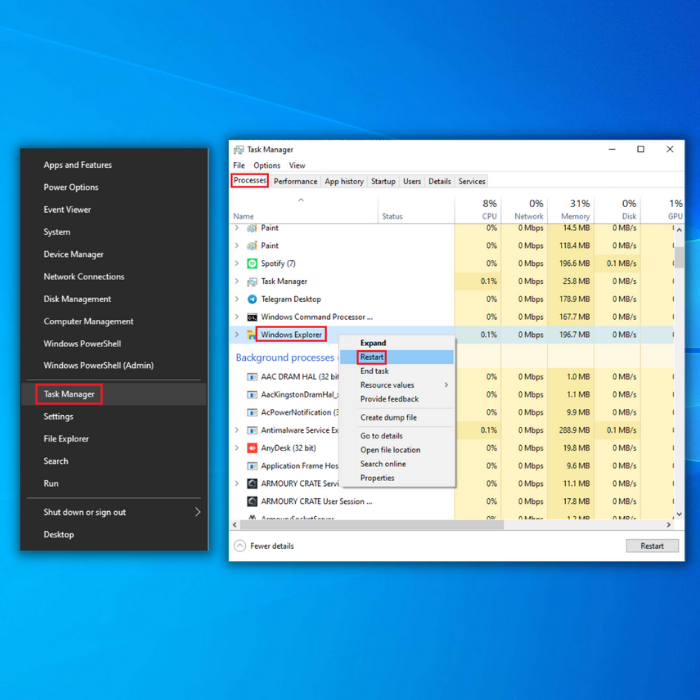The width and height of the screenshot is (700, 700).
Task: Expand the AnyDesk (32 bit) row
Action: coord(237,448)
